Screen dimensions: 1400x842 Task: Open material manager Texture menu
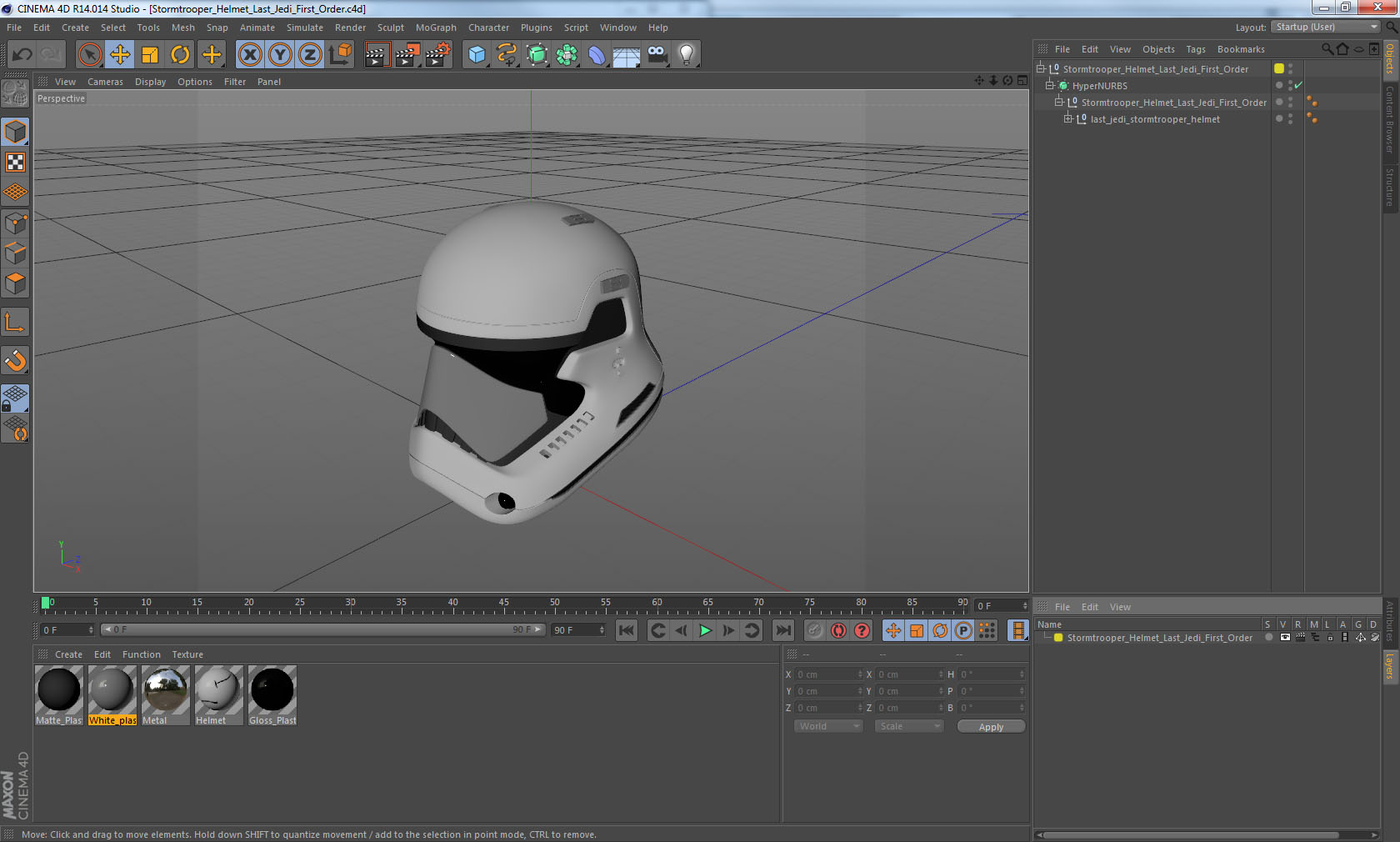point(187,654)
